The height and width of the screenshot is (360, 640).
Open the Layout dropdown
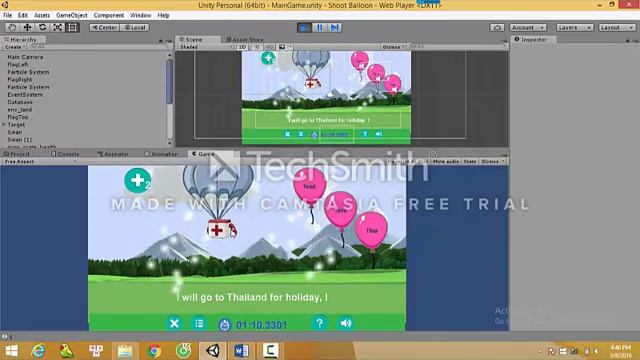[x=617, y=27]
